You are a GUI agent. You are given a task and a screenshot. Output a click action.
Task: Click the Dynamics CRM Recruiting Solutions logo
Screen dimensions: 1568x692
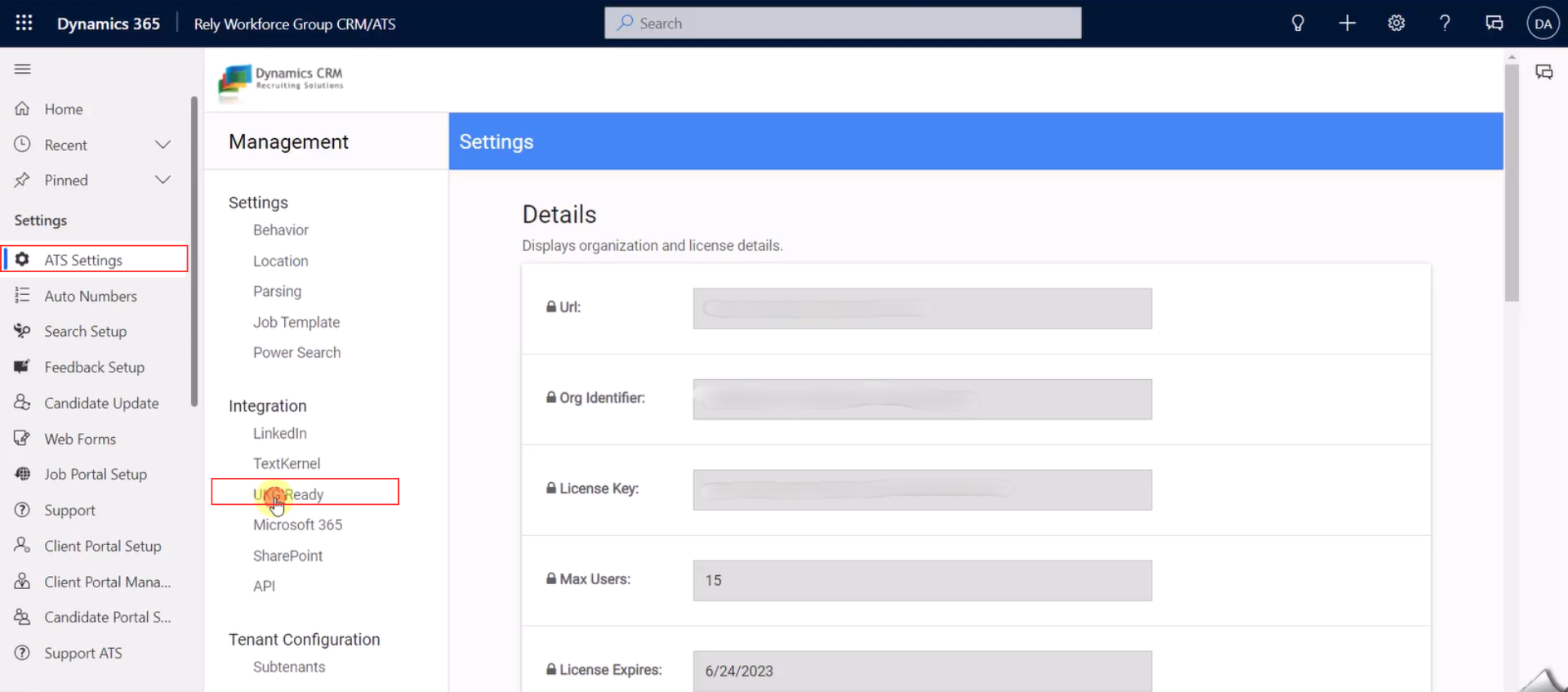281,81
